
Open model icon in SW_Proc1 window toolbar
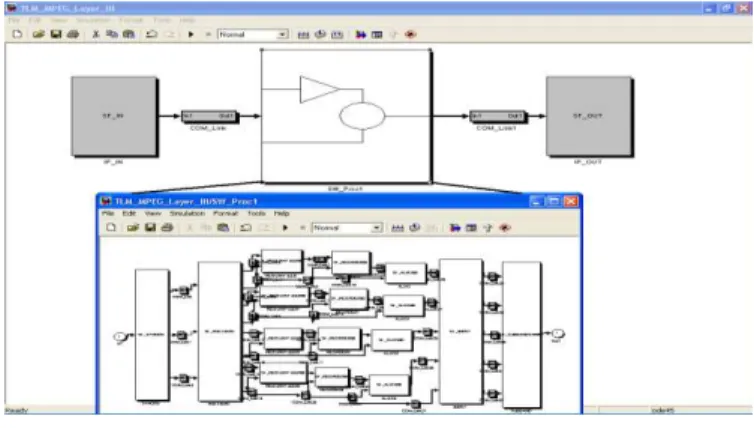(x=133, y=227)
